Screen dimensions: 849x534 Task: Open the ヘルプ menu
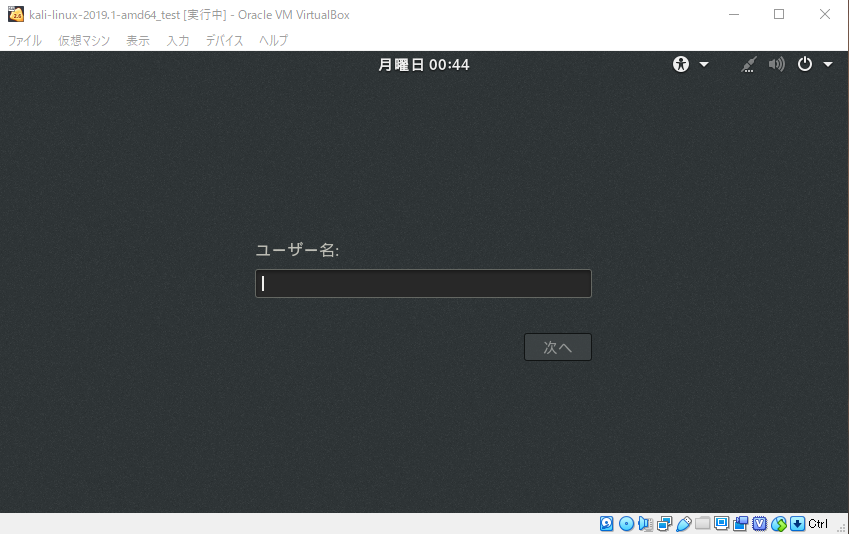273,41
